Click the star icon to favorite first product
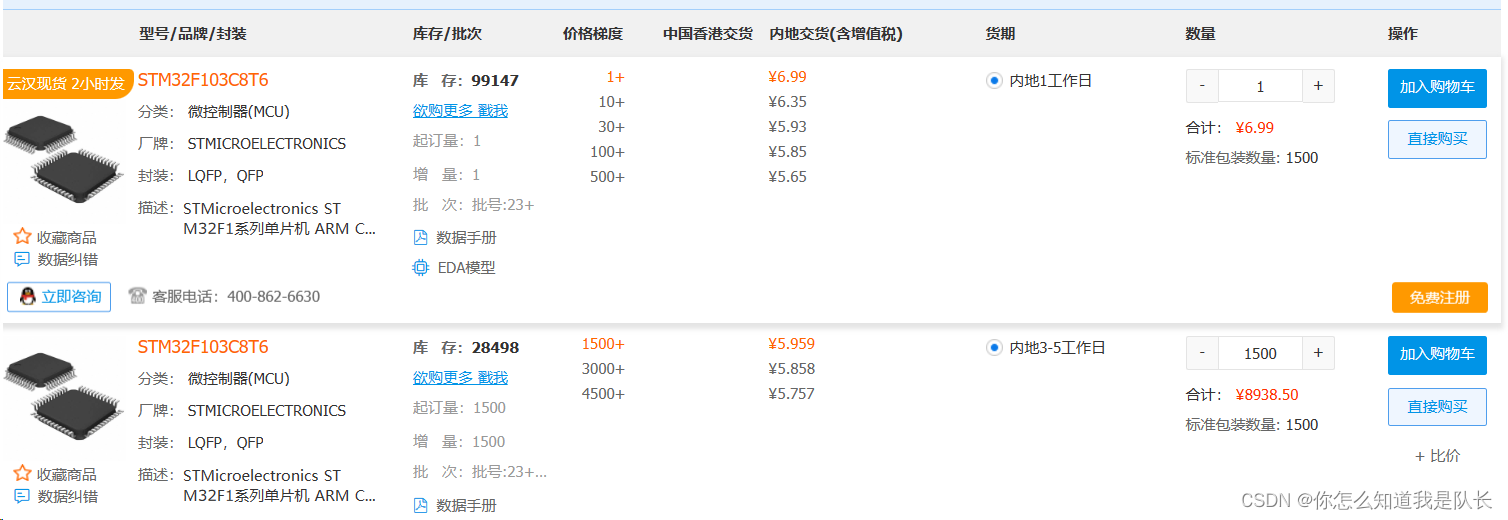This screenshot has width=1508, height=520. click(x=22, y=237)
